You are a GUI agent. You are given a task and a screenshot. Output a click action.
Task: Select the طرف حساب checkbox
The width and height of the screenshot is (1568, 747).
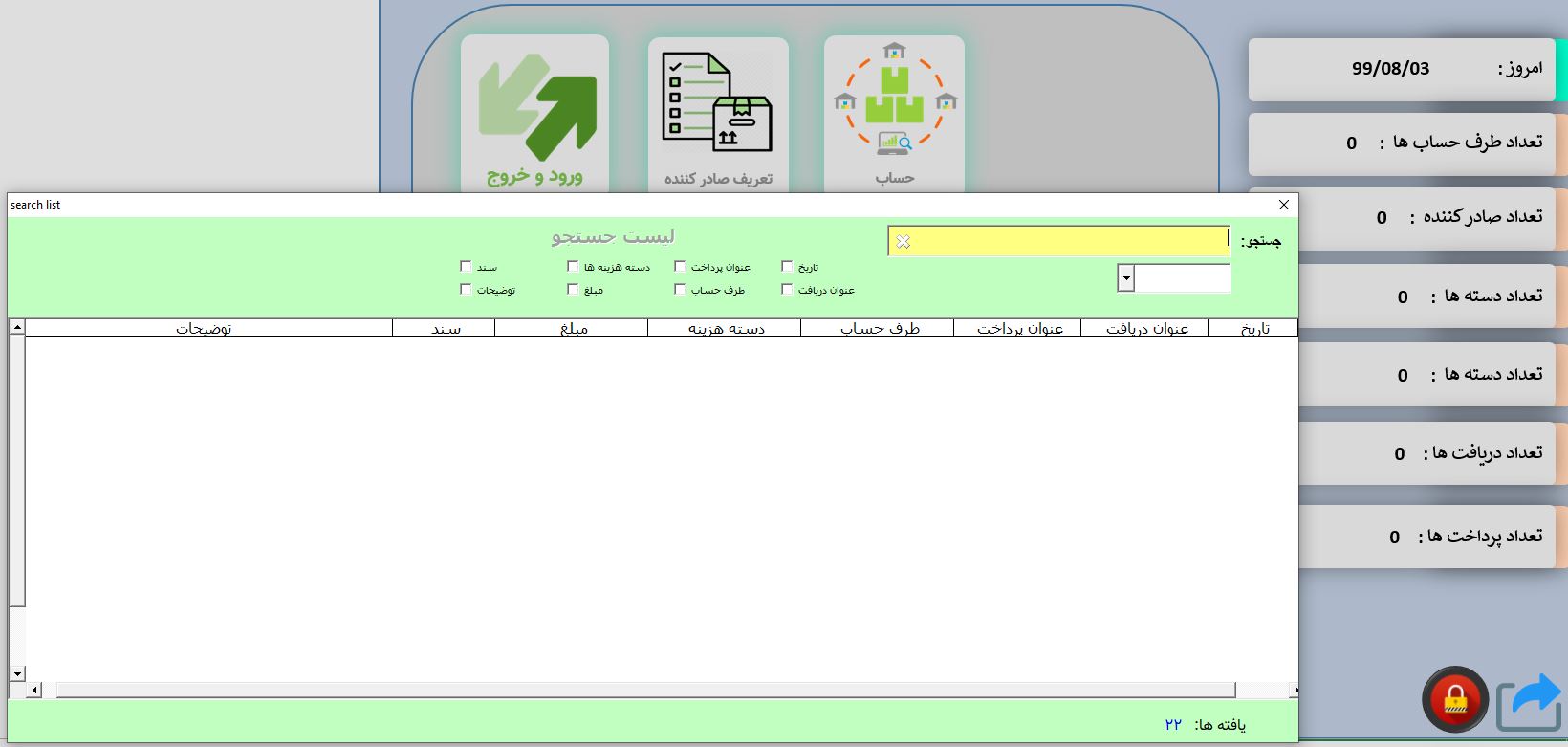point(680,290)
